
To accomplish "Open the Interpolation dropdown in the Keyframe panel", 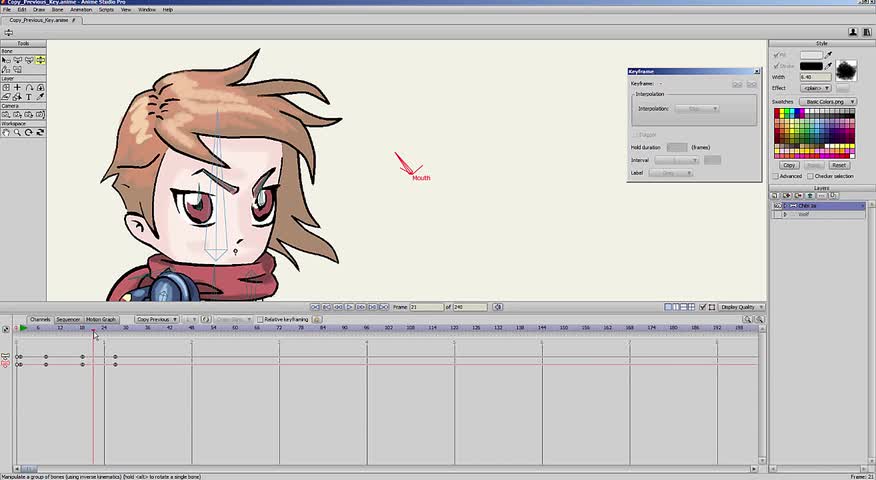I will pos(697,108).
